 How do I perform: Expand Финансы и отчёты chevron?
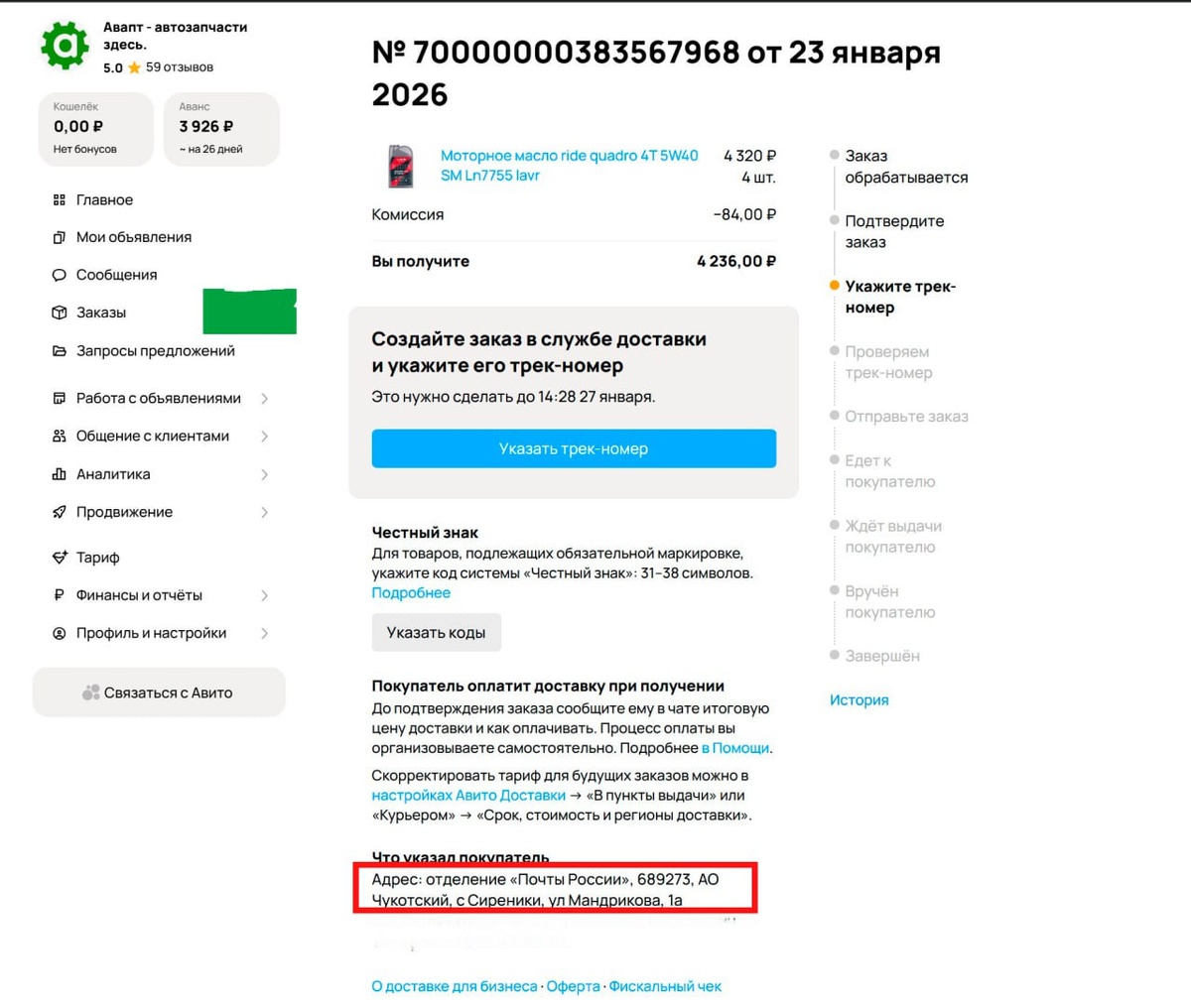coord(264,595)
